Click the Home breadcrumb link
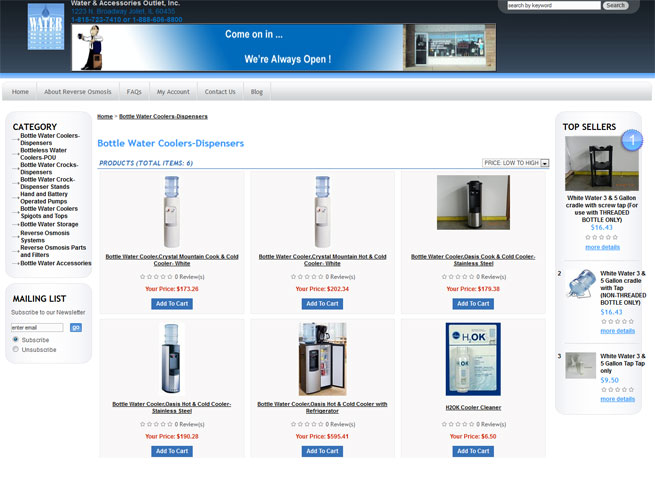Viewport: 655px width, 490px height. 105,117
